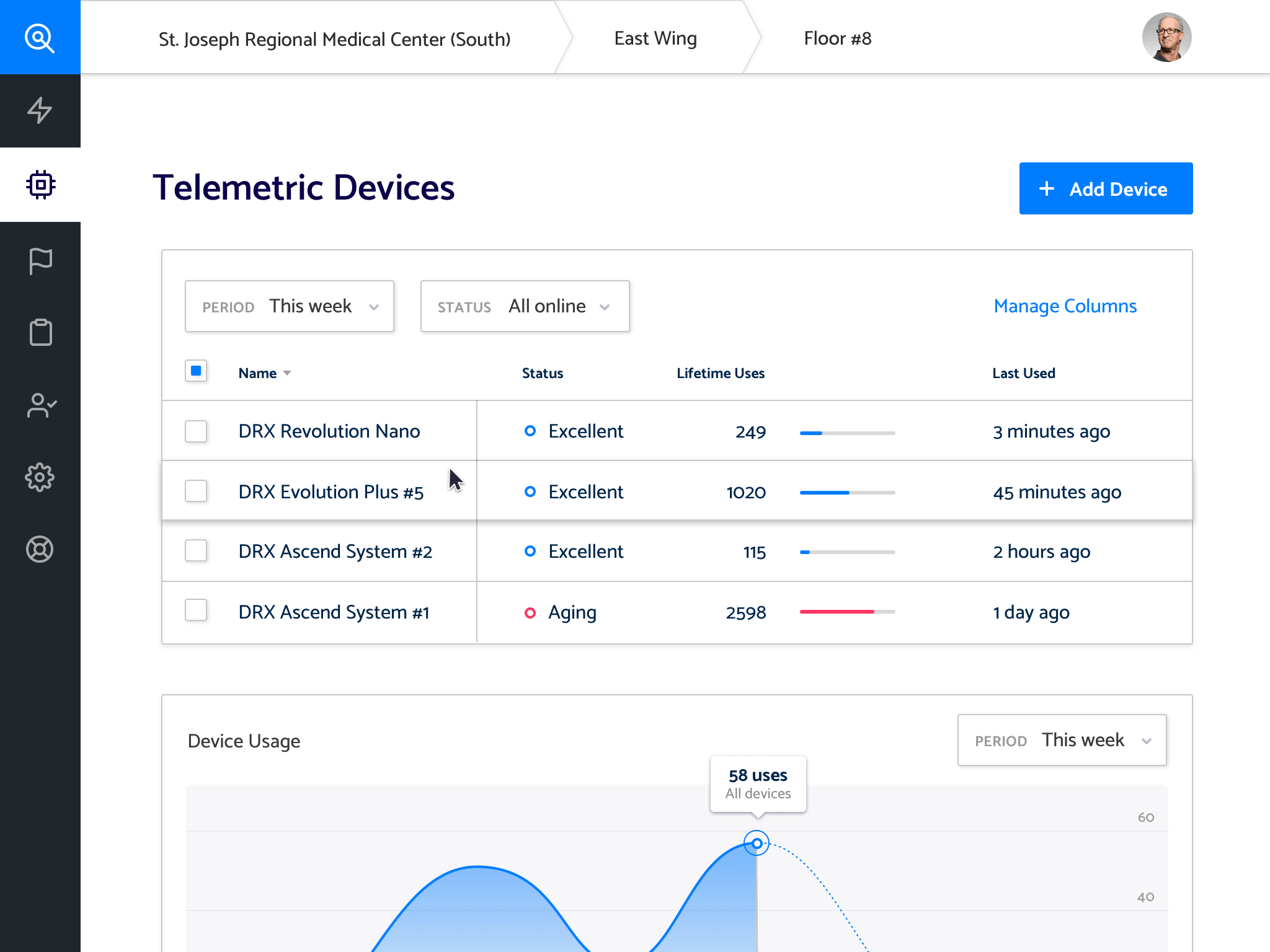Image resolution: width=1270 pixels, height=952 pixels.
Task: Open the lightning bolt activity section
Action: coord(40,110)
